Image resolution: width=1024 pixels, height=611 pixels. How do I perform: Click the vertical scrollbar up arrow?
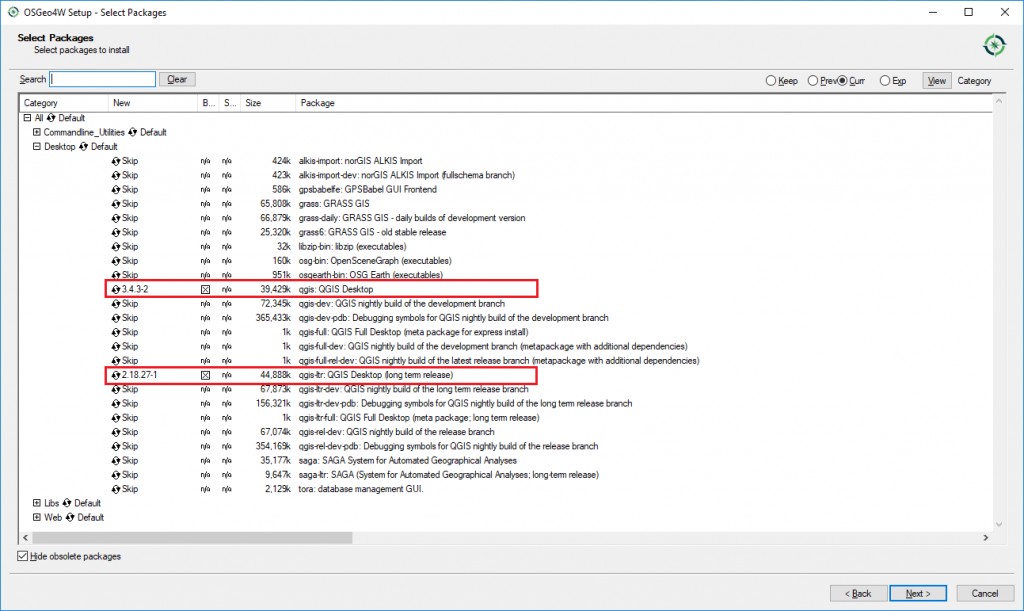click(999, 101)
